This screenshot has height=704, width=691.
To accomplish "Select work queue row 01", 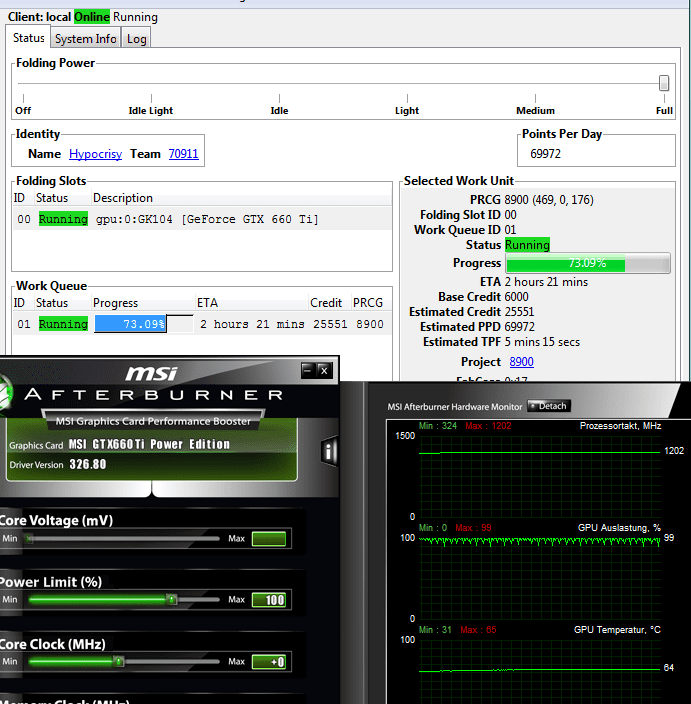I will coord(202,324).
